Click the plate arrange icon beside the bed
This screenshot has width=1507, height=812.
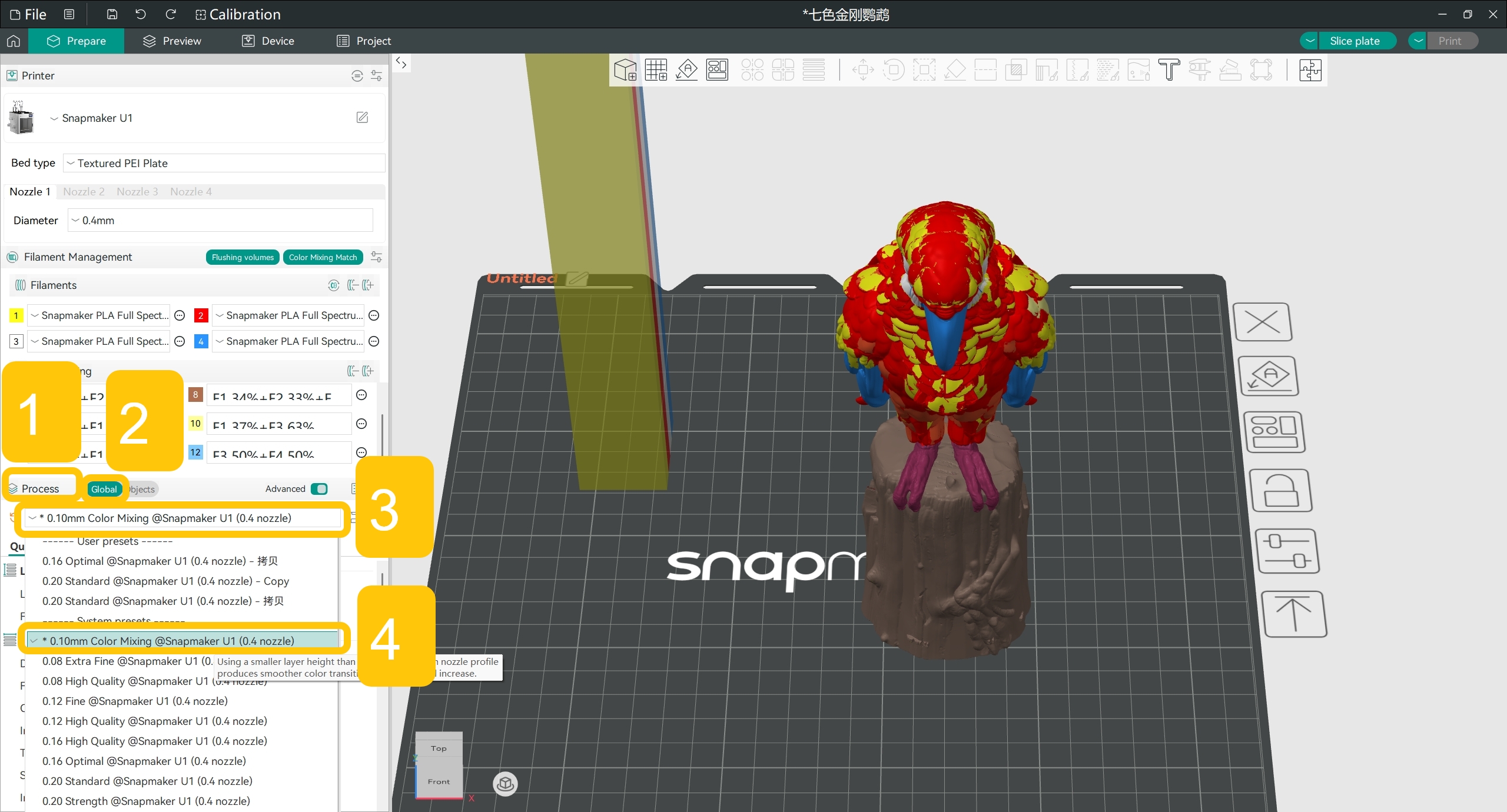pos(1274,432)
